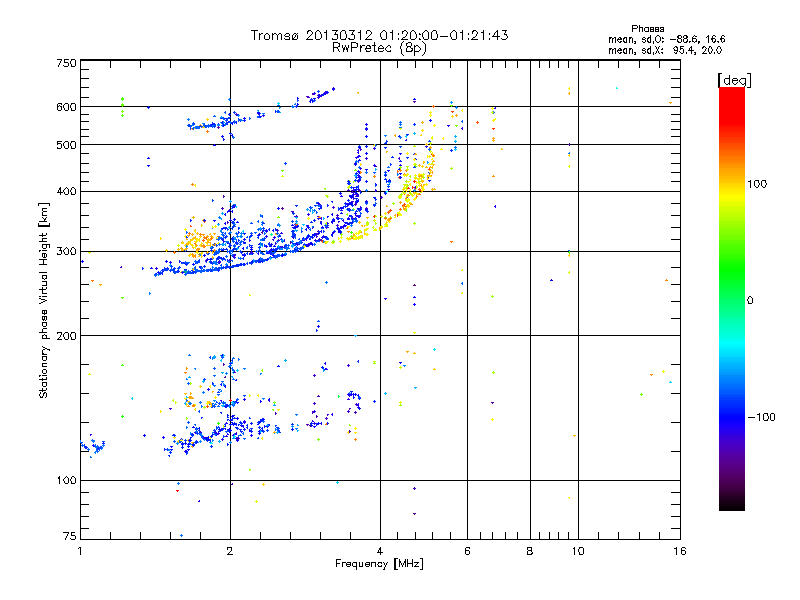Click the 'Phases' header label

click(x=647, y=29)
